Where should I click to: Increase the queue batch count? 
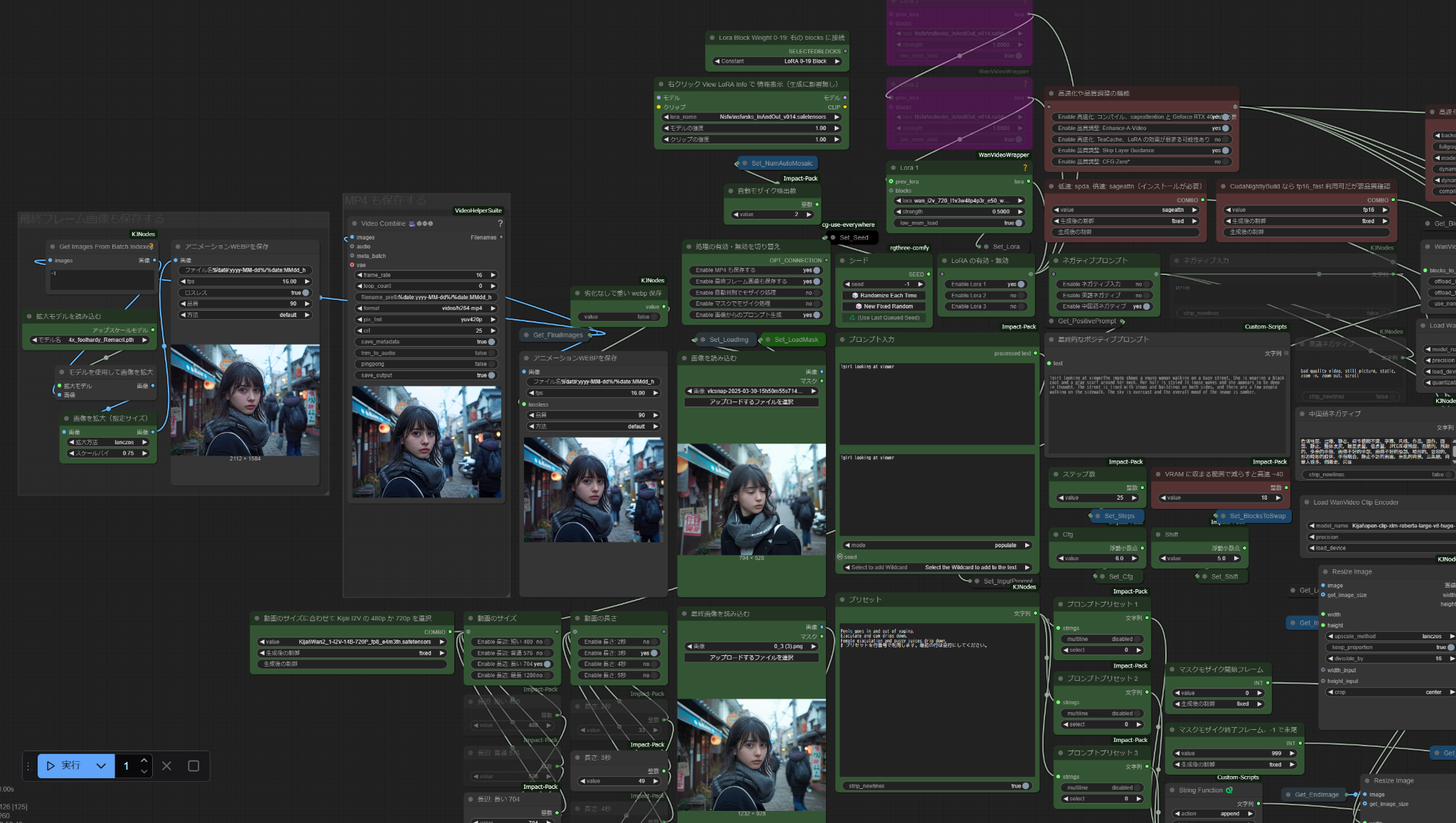coord(144,760)
